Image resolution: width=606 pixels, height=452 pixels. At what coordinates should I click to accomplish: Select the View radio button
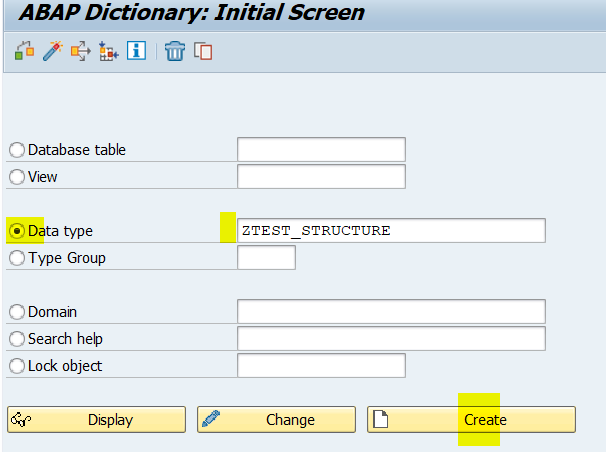(x=17, y=177)
